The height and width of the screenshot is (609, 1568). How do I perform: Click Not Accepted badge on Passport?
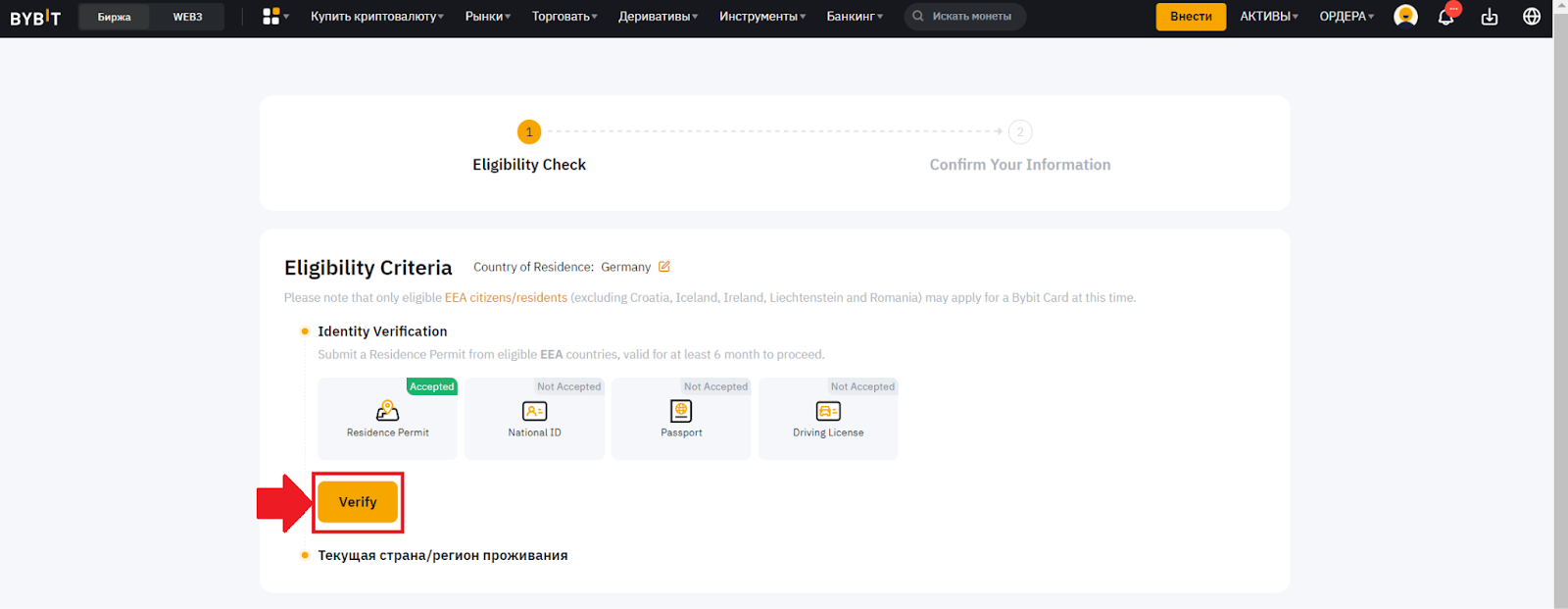coord(715,386)
